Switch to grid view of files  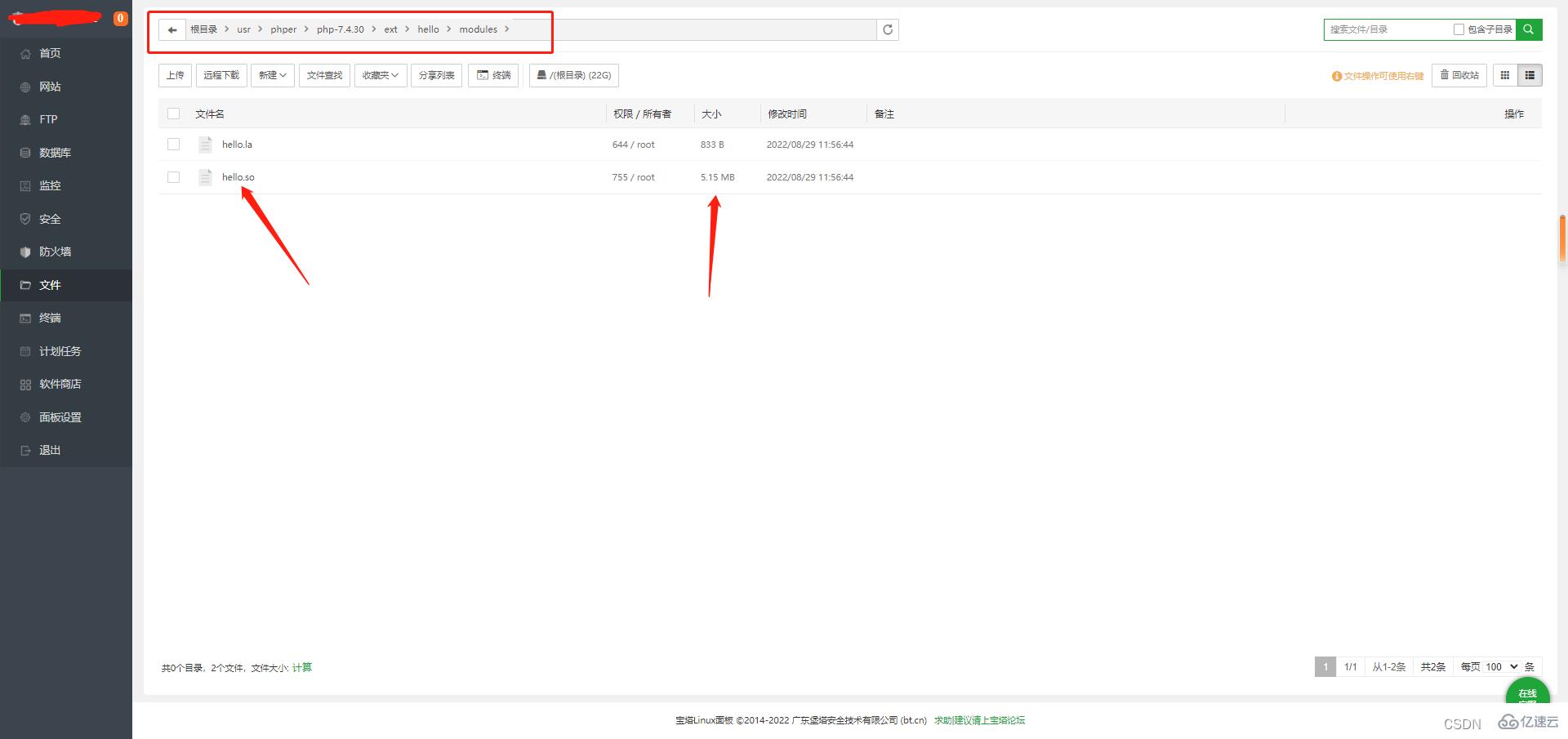pyautogui.click(x=1505, y=75)
